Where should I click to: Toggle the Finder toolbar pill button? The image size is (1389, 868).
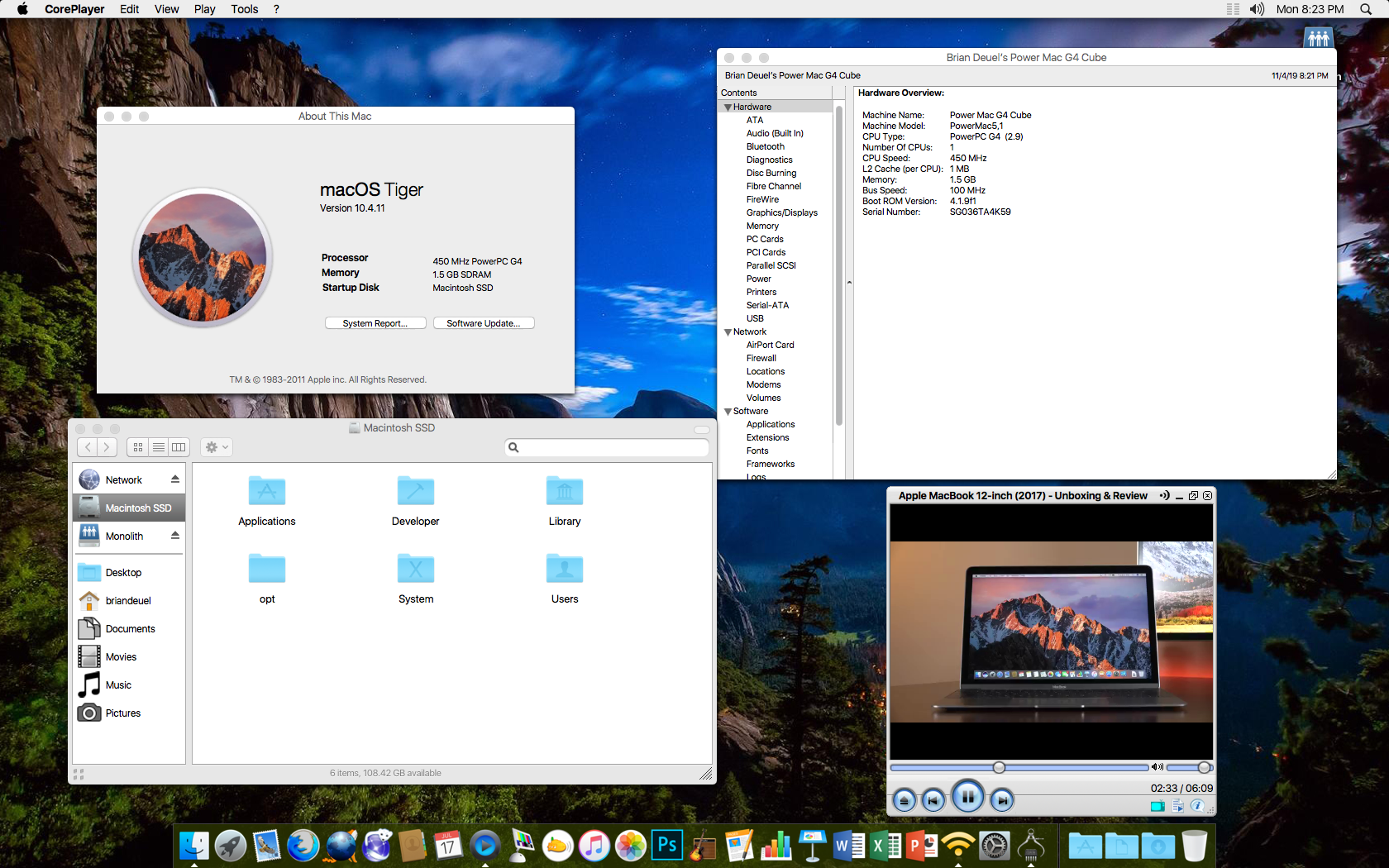(x=702, y=430)
